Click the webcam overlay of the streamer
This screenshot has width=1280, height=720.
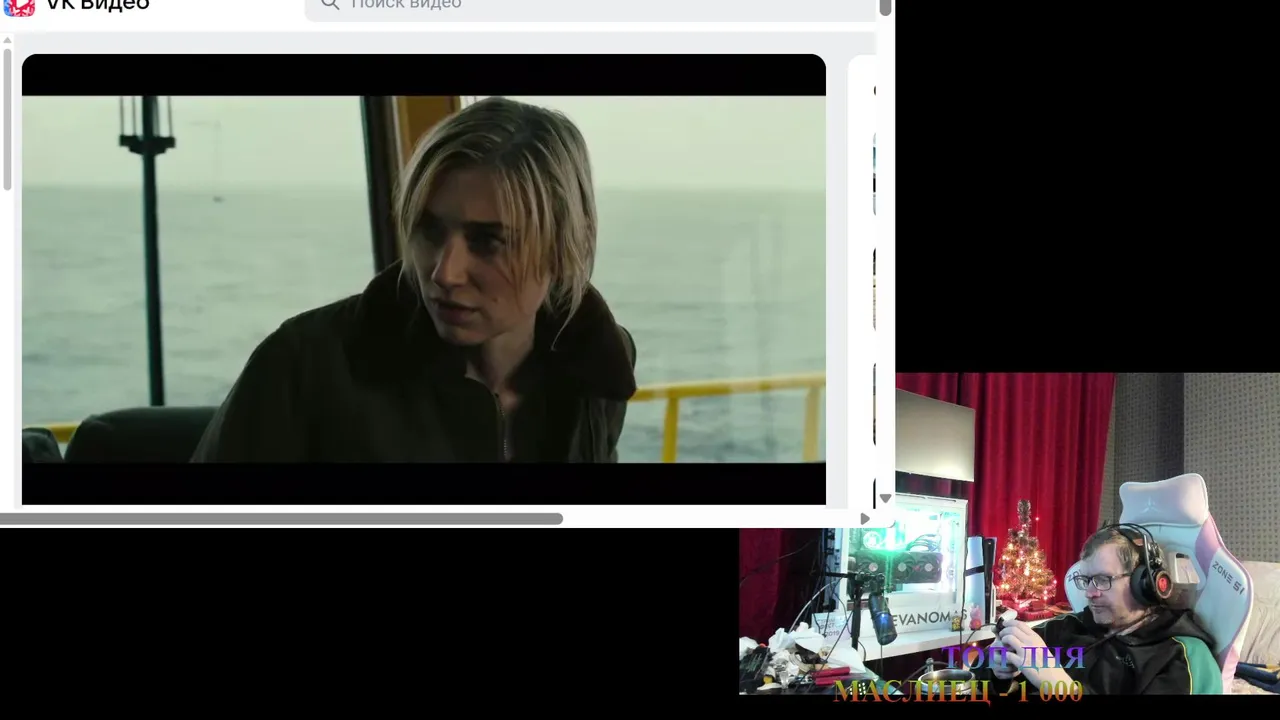(x=1009, y=534)
